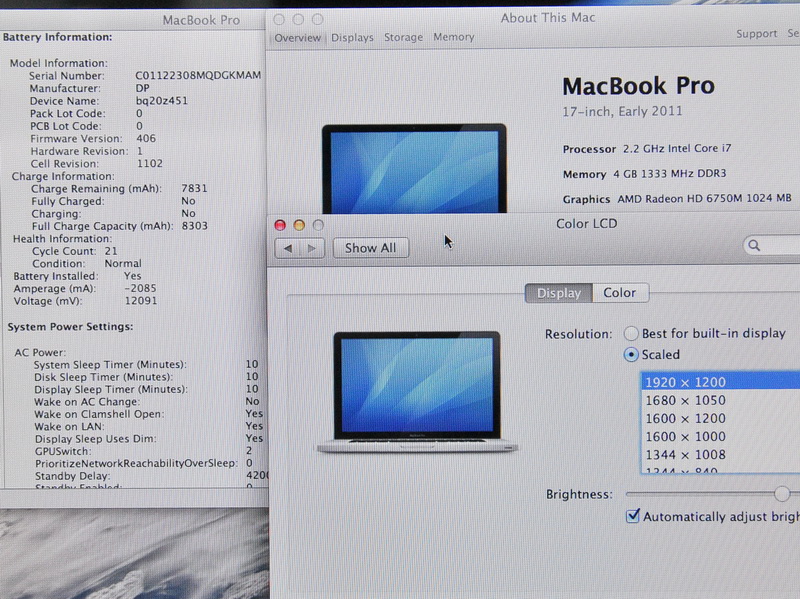Pick the 1600 × 1200 resolution entry
800x599 pixels.
pyautogui.click(x=685, y=419)
